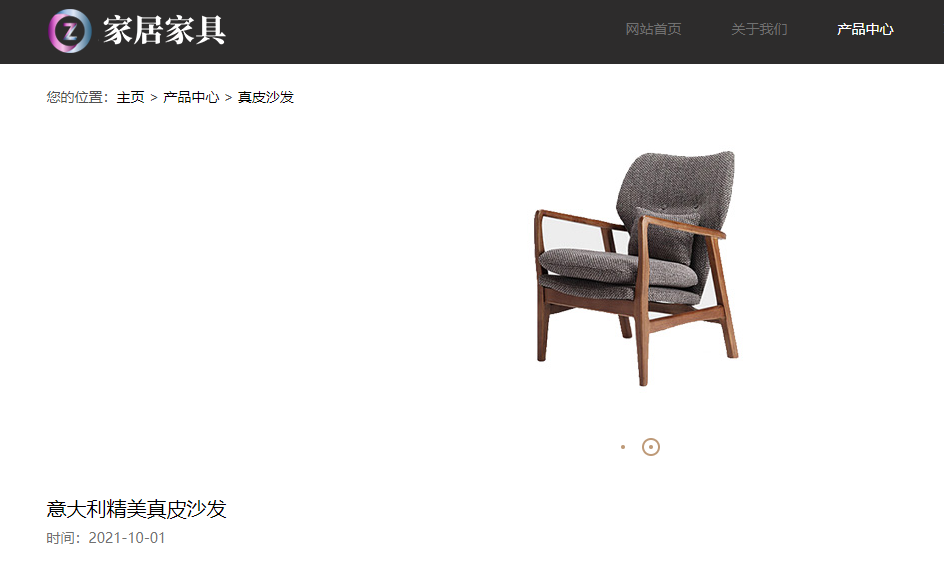Click the 家居家具 site title text
The width and height of the screenshot is (944, 570).
[164, 30]
